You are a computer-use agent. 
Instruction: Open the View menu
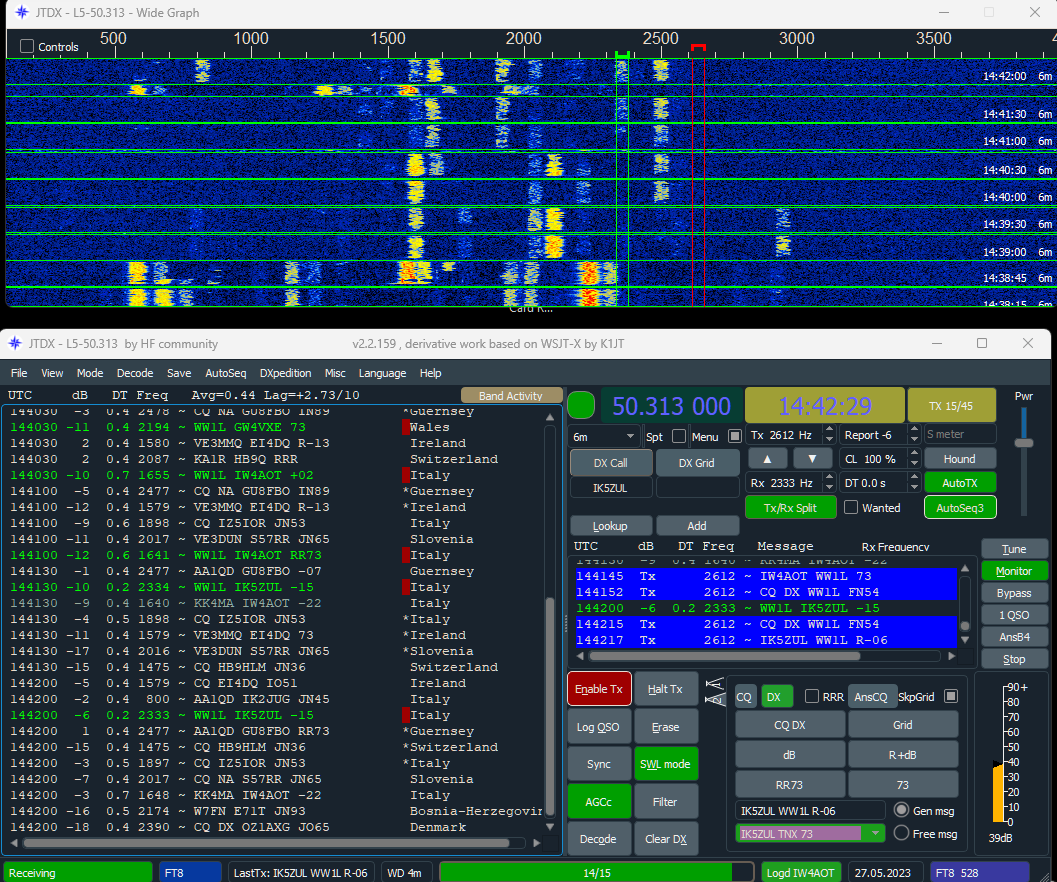52,373
